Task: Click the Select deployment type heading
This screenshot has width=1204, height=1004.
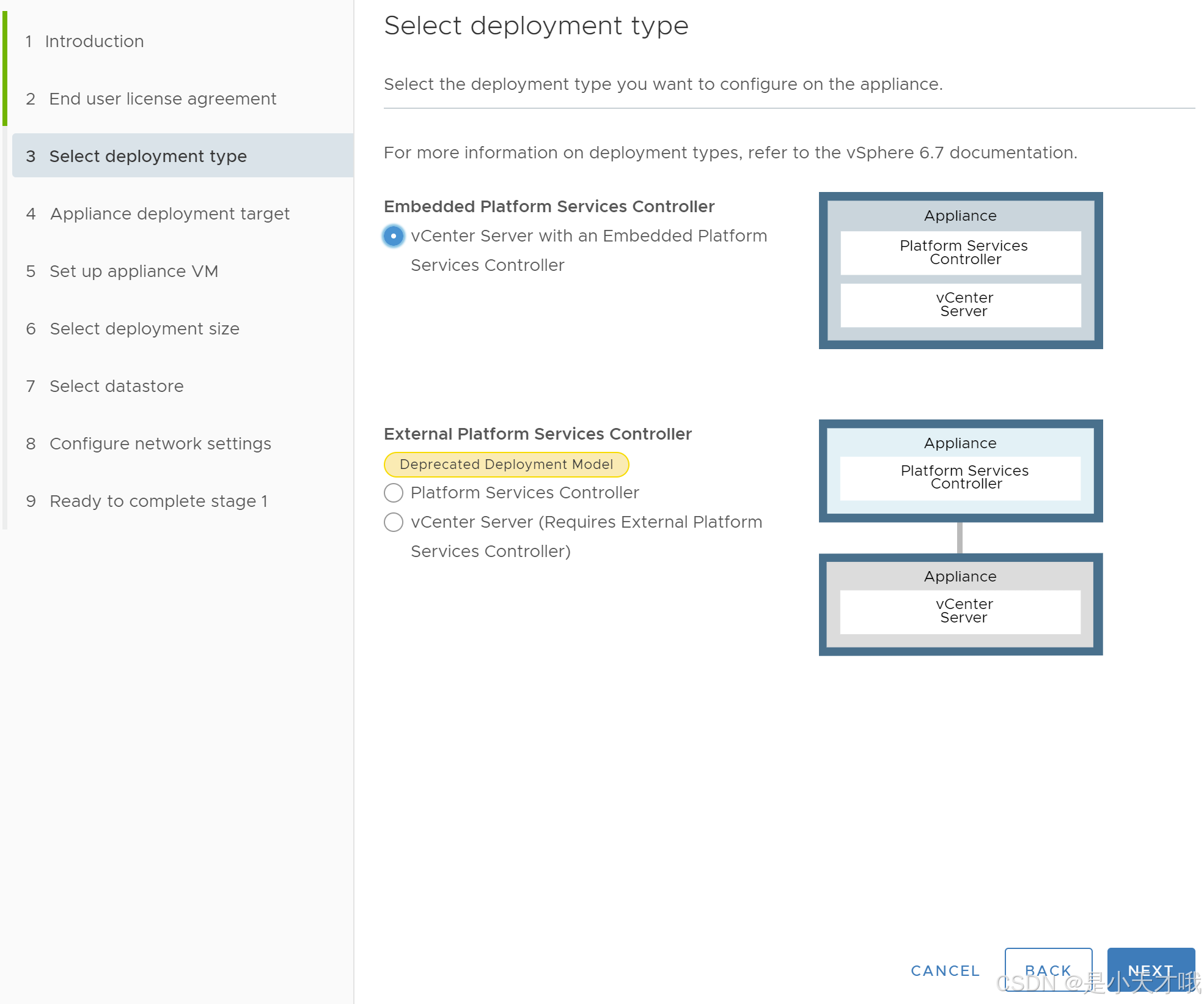Action: click(x=536, y=25)
